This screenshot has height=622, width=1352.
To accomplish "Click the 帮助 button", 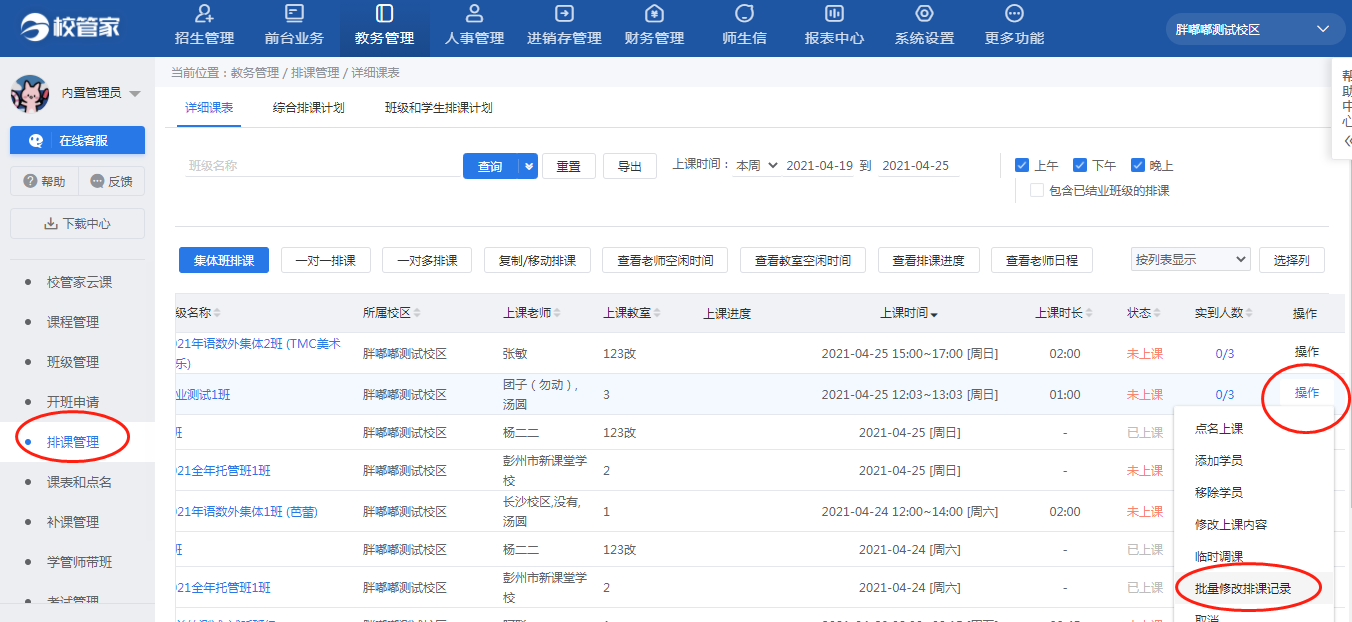I will (x=43, y=181).
